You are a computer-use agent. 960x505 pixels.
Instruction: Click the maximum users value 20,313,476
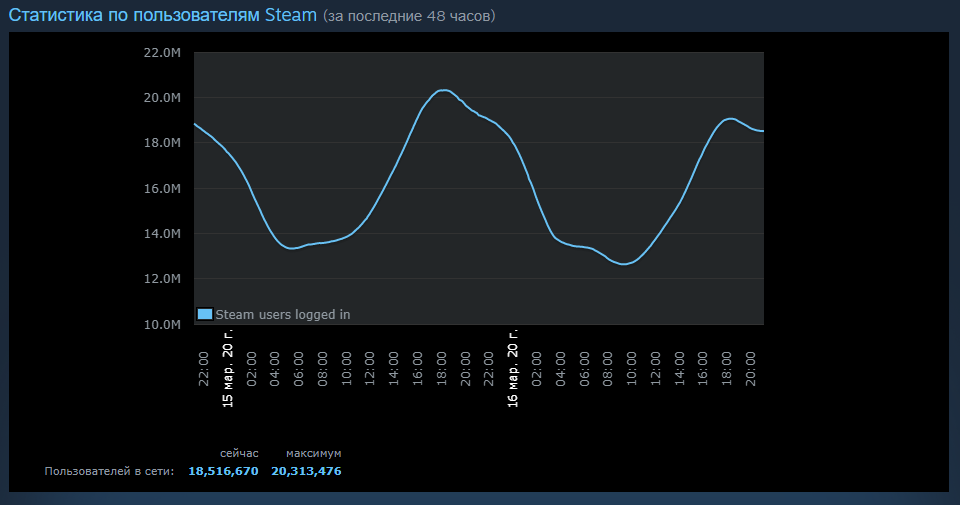coord(306,471)
